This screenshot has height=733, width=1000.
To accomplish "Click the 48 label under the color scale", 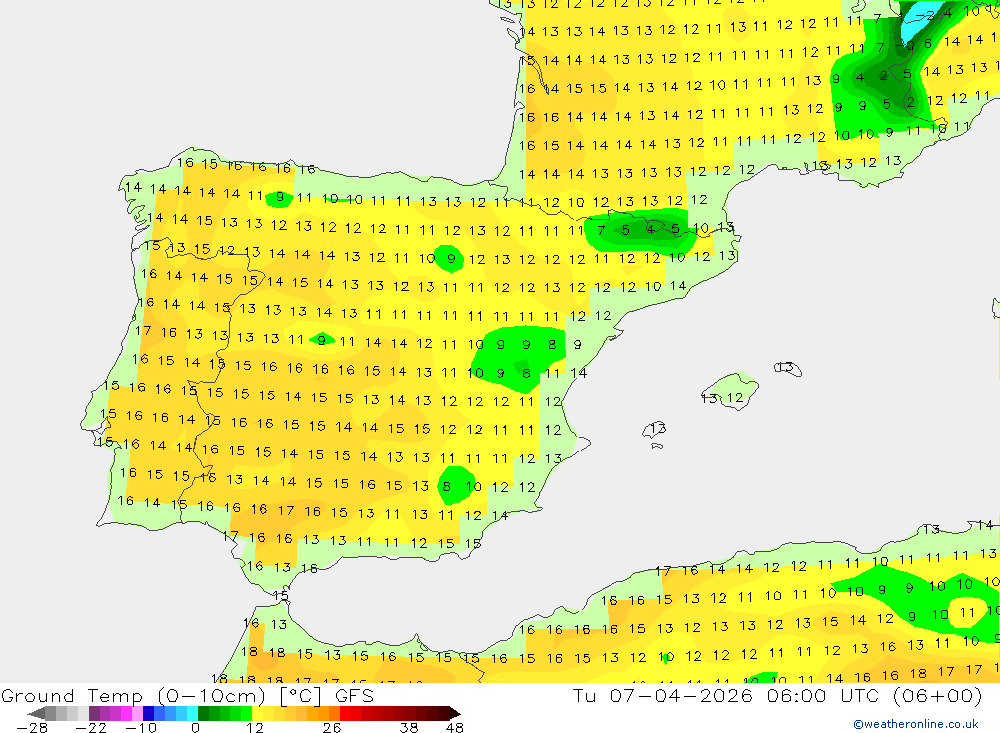I will click(455, 728).
